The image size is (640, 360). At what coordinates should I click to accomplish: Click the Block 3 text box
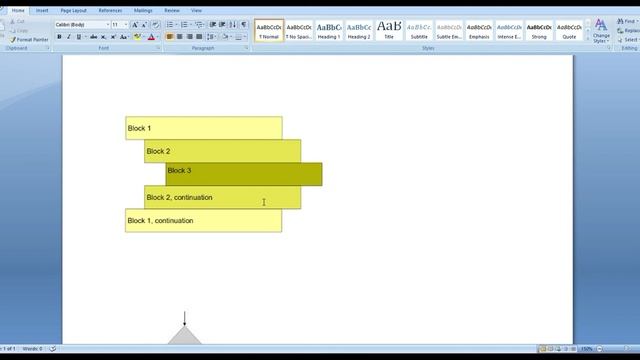(x=244, y=174)
